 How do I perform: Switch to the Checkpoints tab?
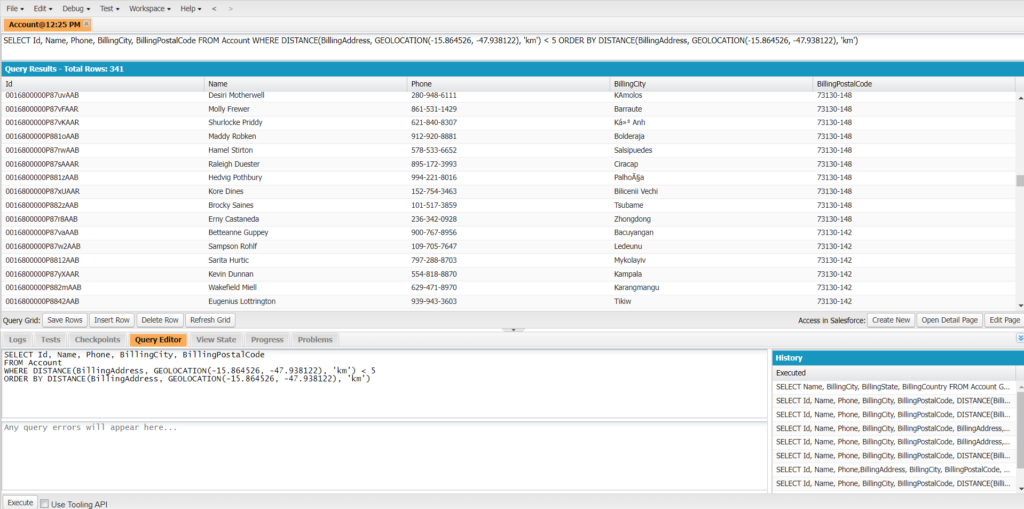click(97, 340)
